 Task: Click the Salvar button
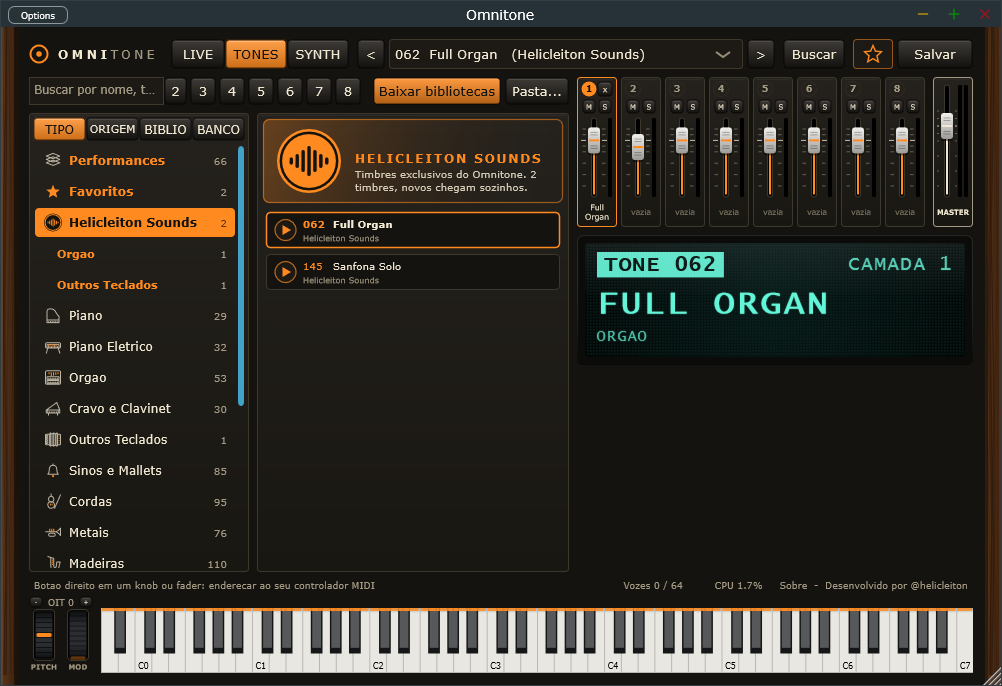click(x=935, y=54)
